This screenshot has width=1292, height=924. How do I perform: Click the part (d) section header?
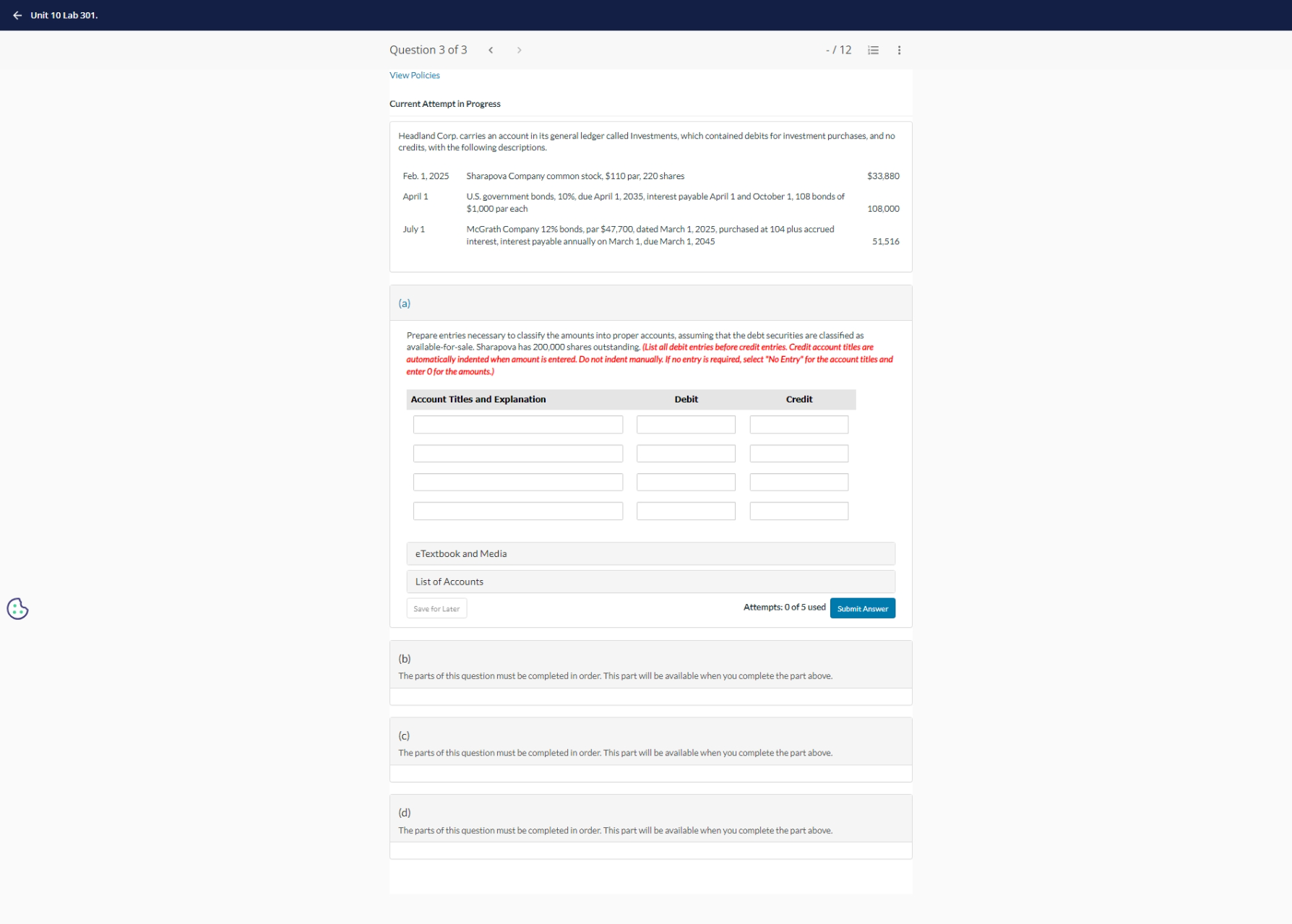point(650,819)
